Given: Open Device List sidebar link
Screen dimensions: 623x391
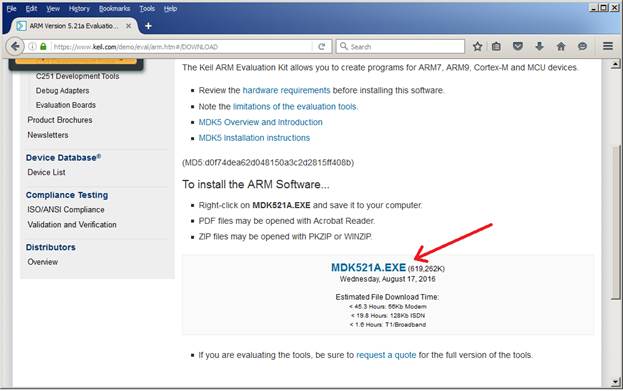Looking at the screenshot, I should [x=46, y=172].
